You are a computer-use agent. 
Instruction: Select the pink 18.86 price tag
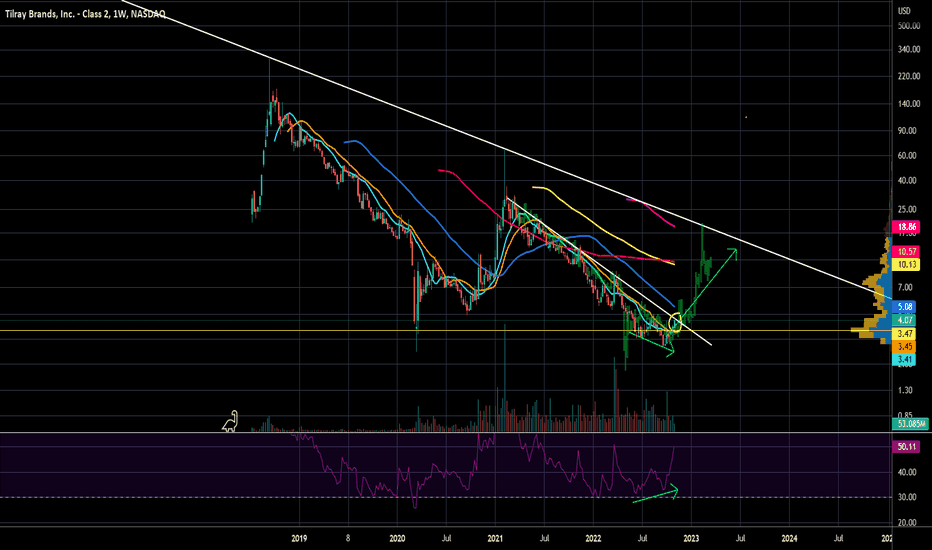click(906, 227)
